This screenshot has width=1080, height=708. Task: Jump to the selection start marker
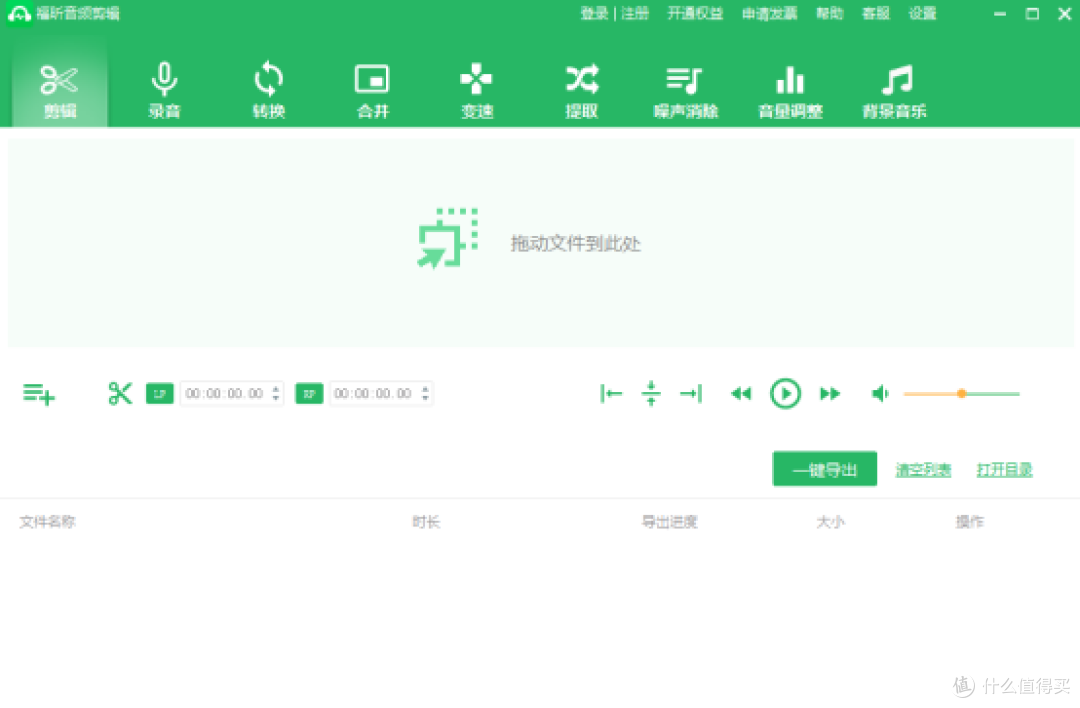coord(611,393)
